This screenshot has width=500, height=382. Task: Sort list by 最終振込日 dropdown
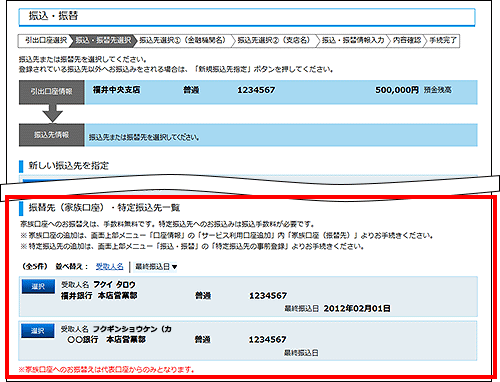click(156, 267)
